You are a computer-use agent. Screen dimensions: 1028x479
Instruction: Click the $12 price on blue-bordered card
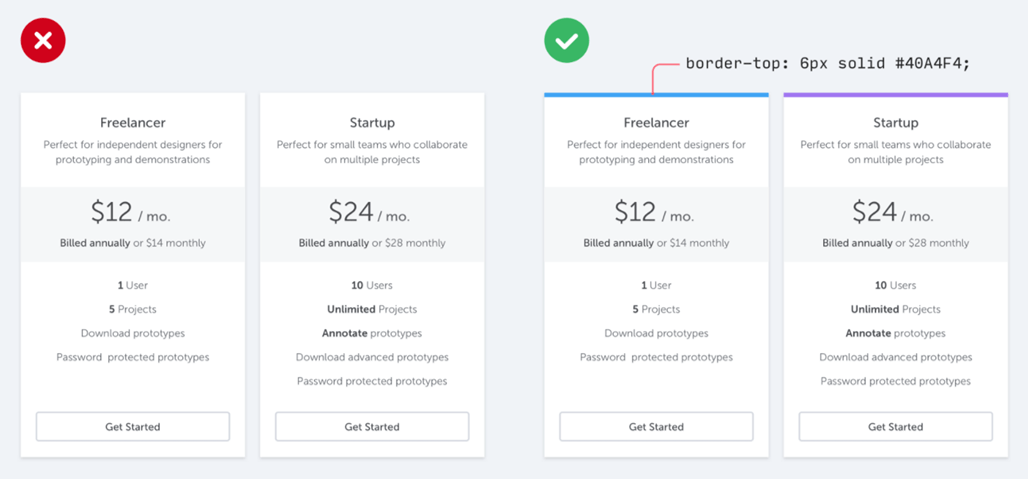click(636, 212)
